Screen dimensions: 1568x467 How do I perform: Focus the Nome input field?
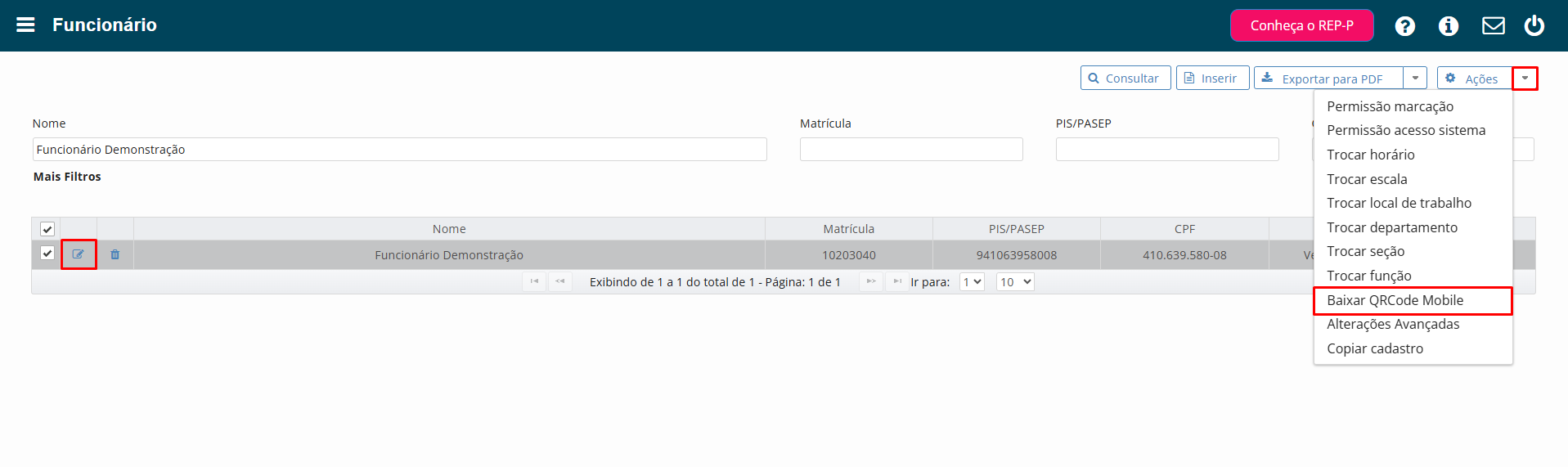[x=400, y=149]
